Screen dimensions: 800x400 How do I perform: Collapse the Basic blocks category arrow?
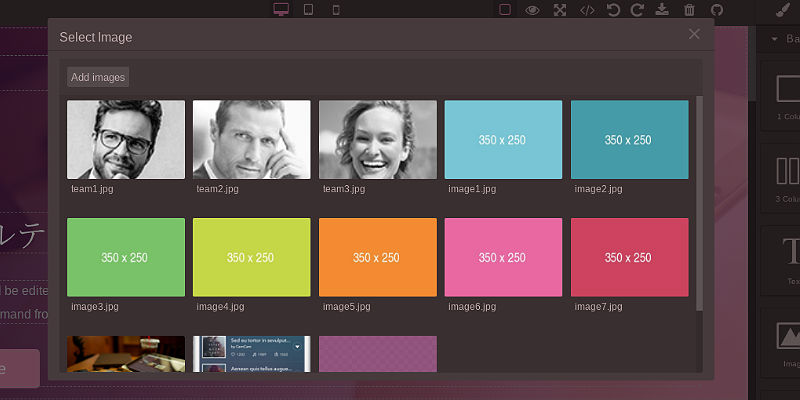point(774,39)
